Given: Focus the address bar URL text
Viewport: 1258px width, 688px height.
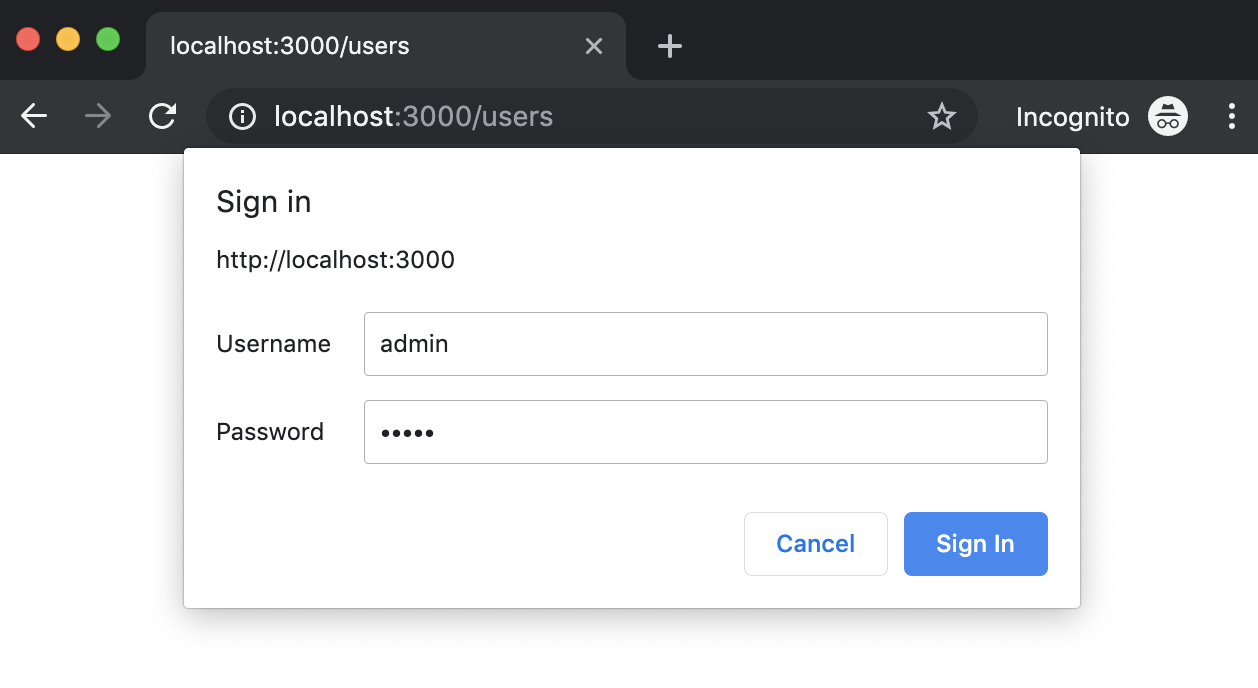Looking at the screenshot, I should tap(413, 117).
